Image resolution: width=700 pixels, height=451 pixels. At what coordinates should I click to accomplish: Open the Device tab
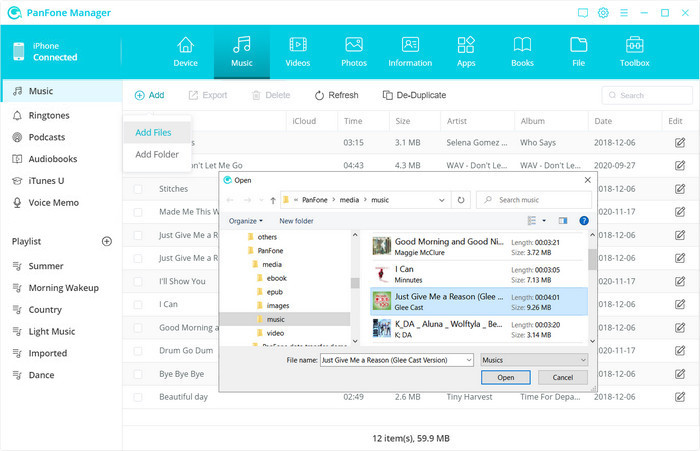[x=185, y=52]
